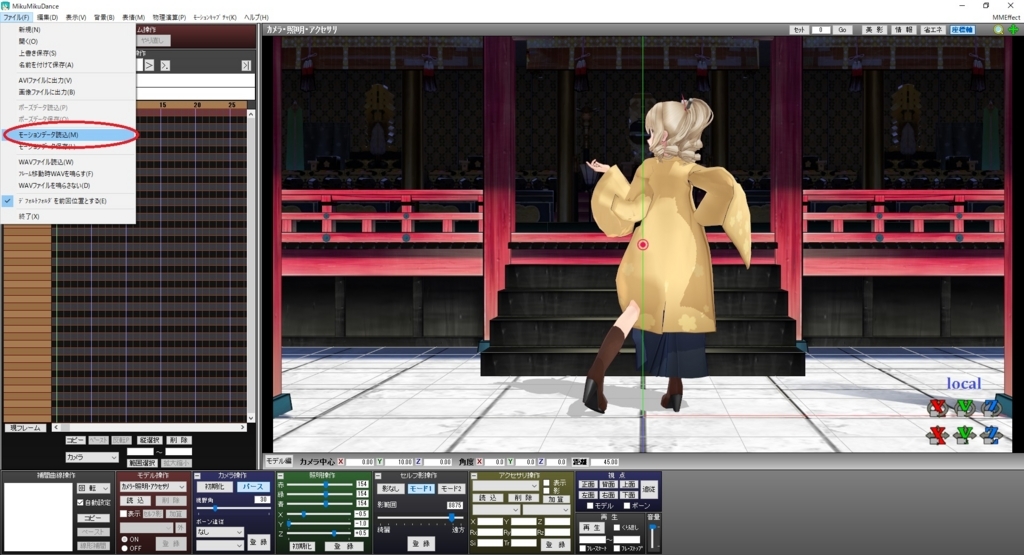Viewport: 1024px width, 555px height.
Task: Collapse the セルフ影操作 panel with minus icon
Action: [x=378, y=476]
